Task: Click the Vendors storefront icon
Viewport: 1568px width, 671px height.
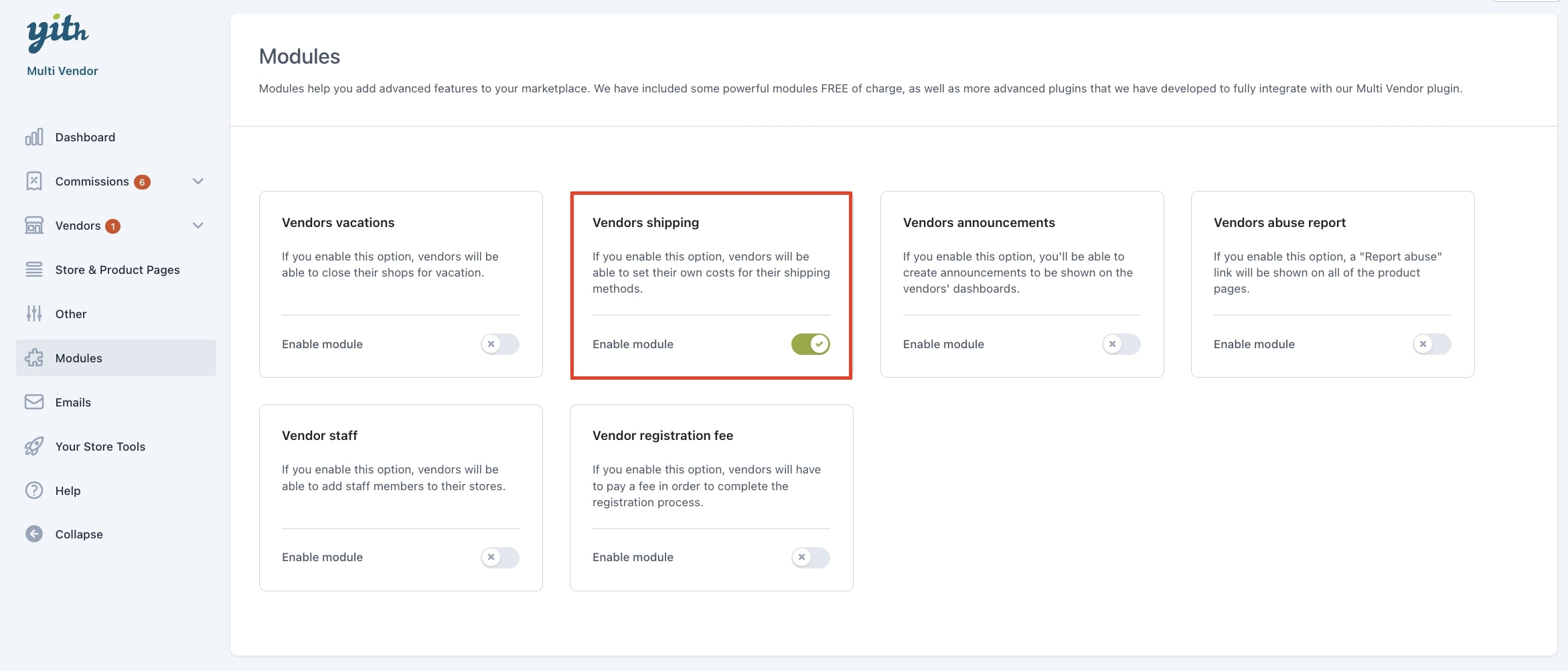Action: [34, 226]
